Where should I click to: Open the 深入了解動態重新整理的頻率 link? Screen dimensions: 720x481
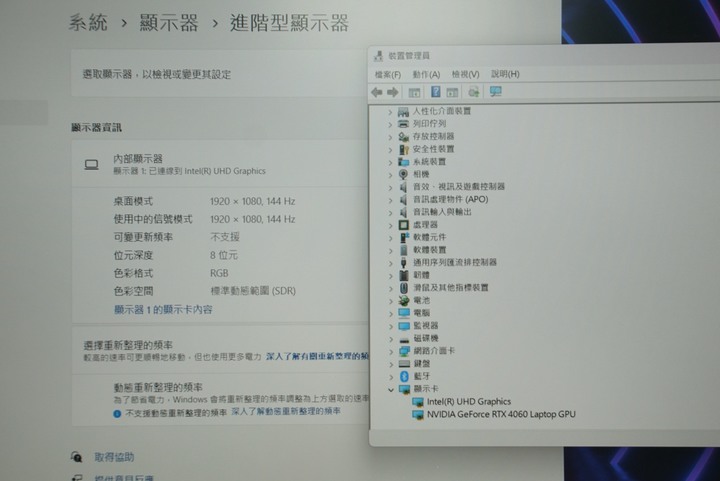pos(286,411)
